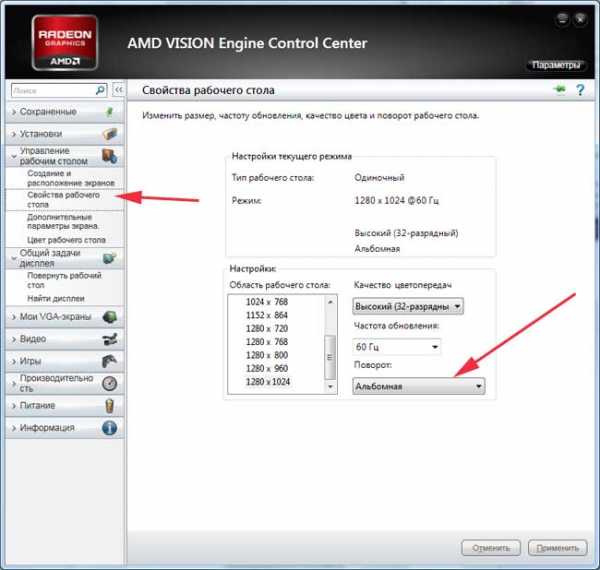Click the Общий задачи дисплея icon
This screenshot has width=600, height=570.
[x=110, y=258]
